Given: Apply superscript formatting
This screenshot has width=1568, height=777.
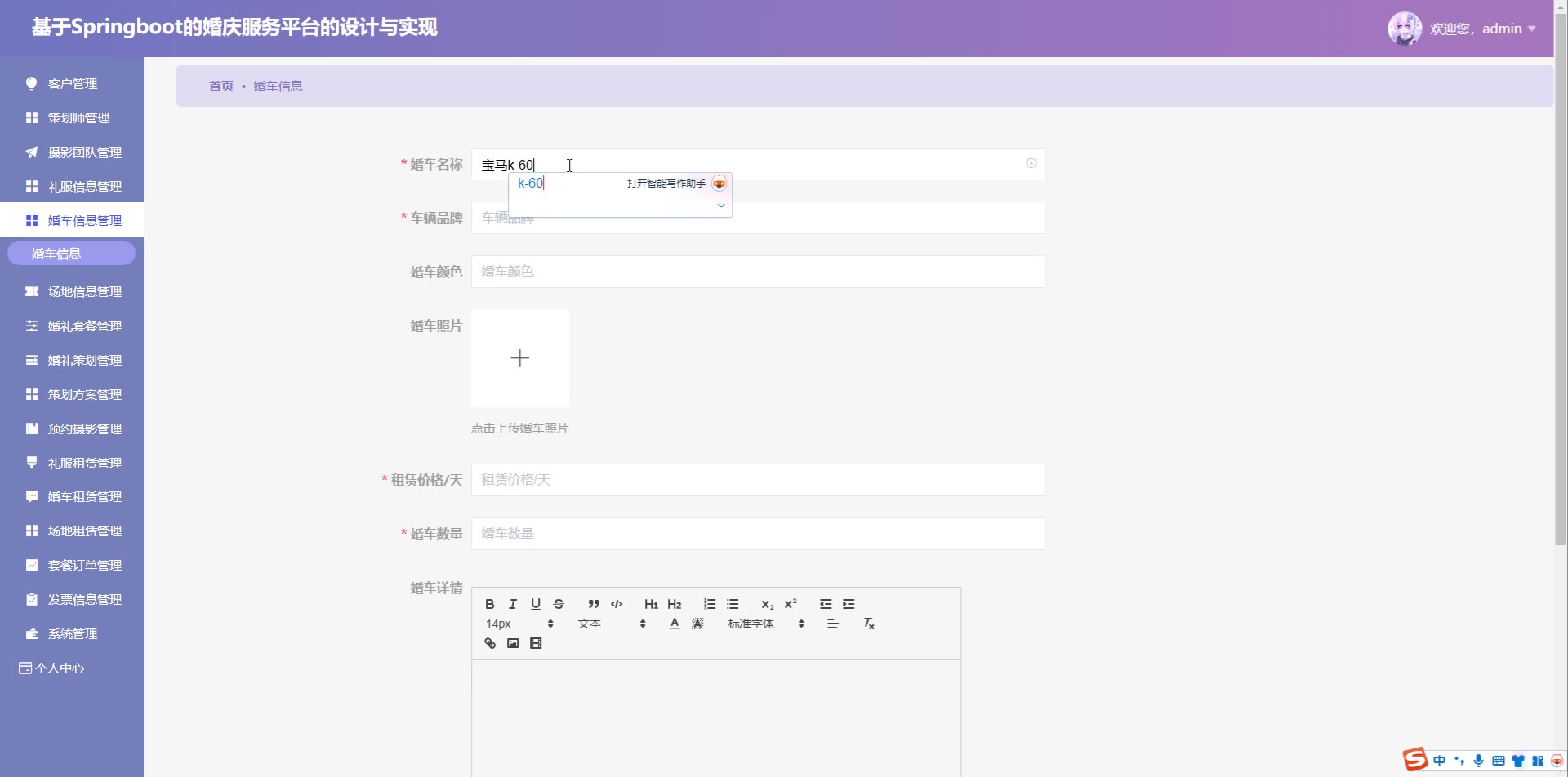Looking at the screenshot, I should pyautogui.click(x=791, y=604).
